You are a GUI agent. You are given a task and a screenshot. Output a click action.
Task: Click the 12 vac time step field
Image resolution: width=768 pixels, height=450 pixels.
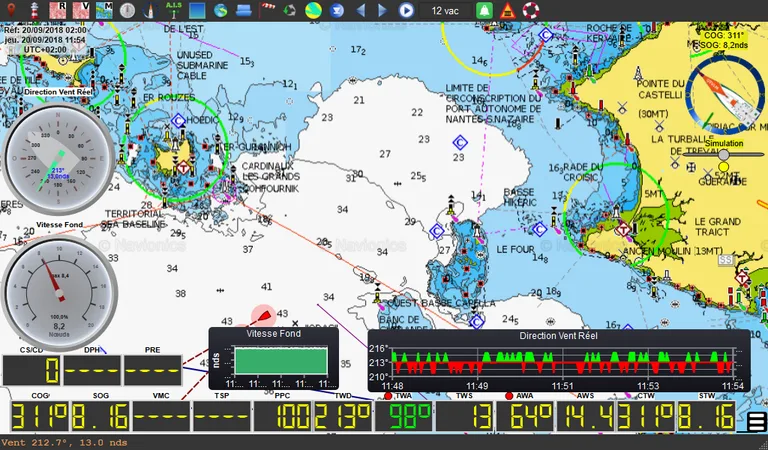pos(445,10)
